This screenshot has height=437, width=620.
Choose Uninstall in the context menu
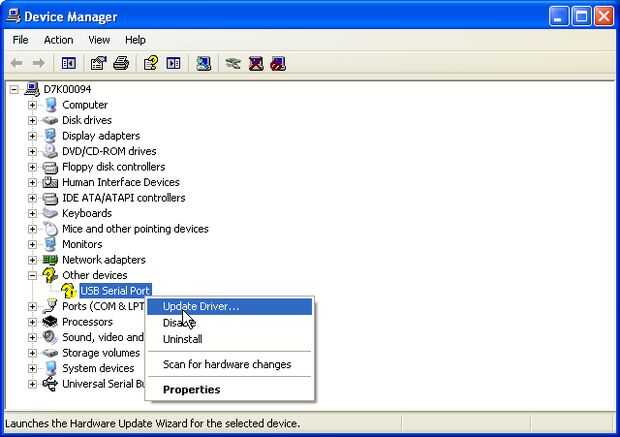(x=230, y=339)
